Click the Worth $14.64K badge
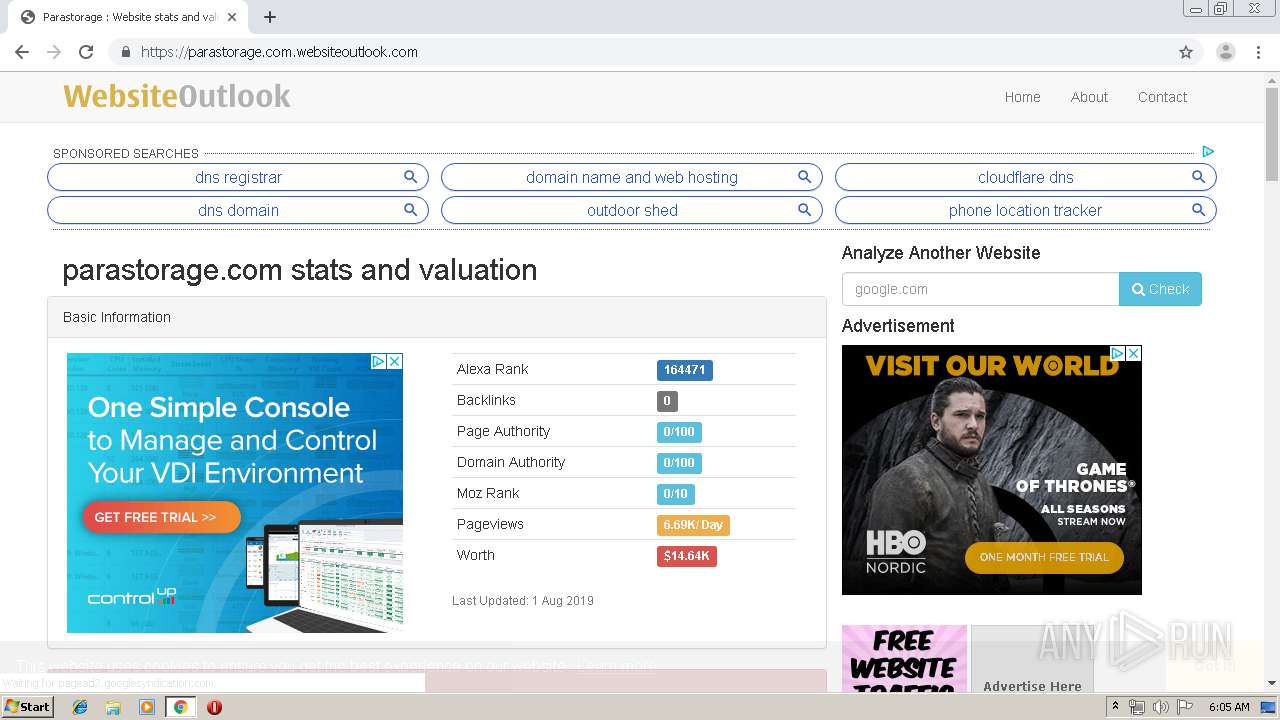1280x720 pixels. [x=686, y=556]
